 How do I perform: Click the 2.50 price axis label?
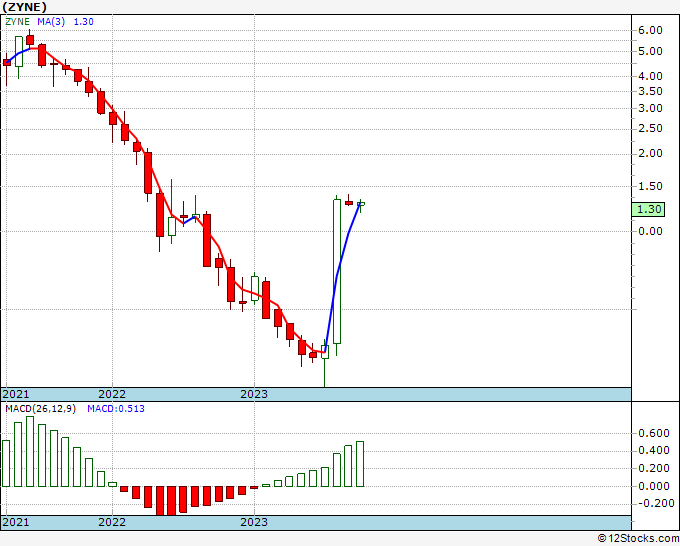point(650,128)
